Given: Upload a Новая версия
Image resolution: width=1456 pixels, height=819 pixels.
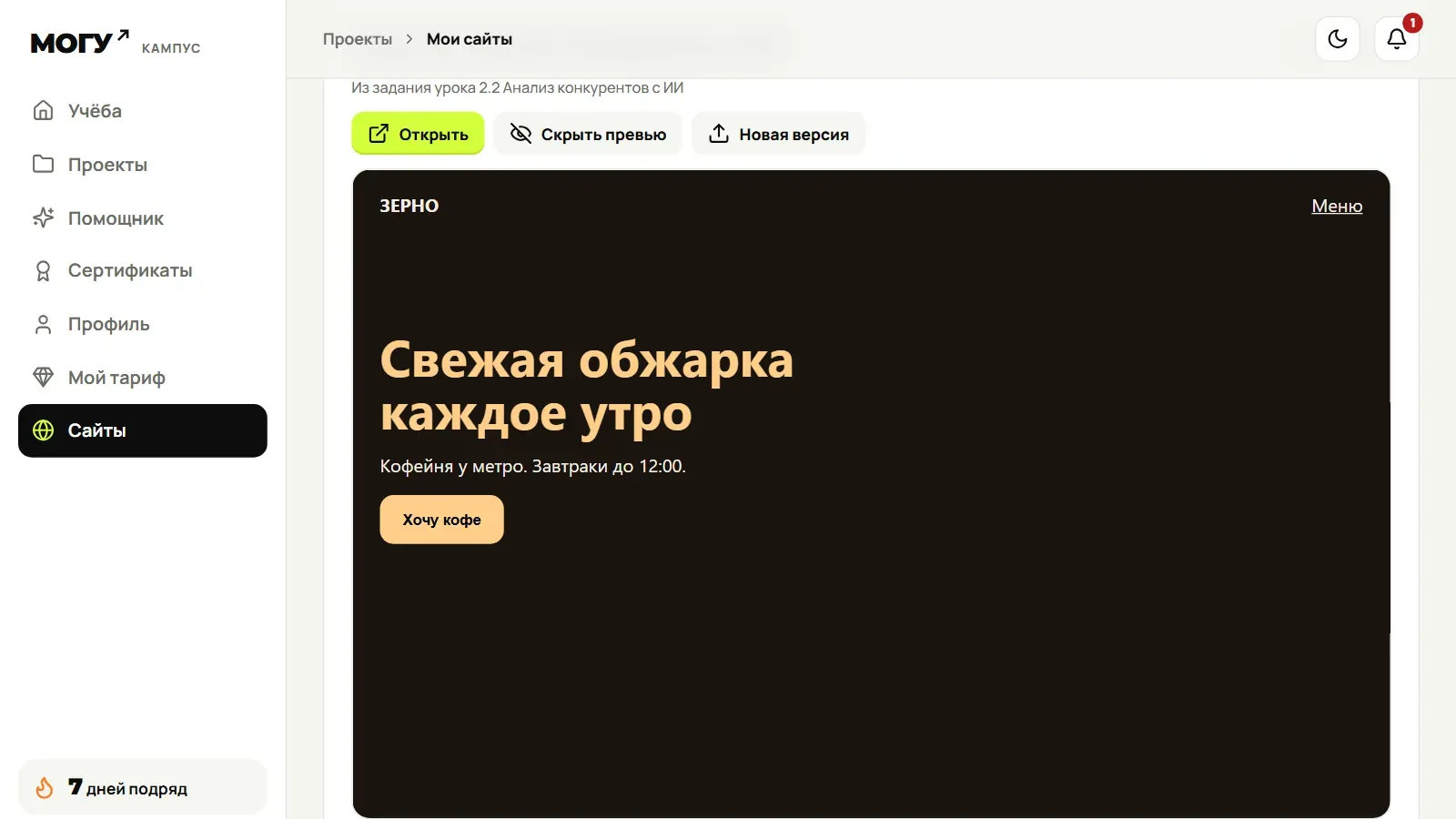Looking at the screenshot, I should click(x=778, y=134).
